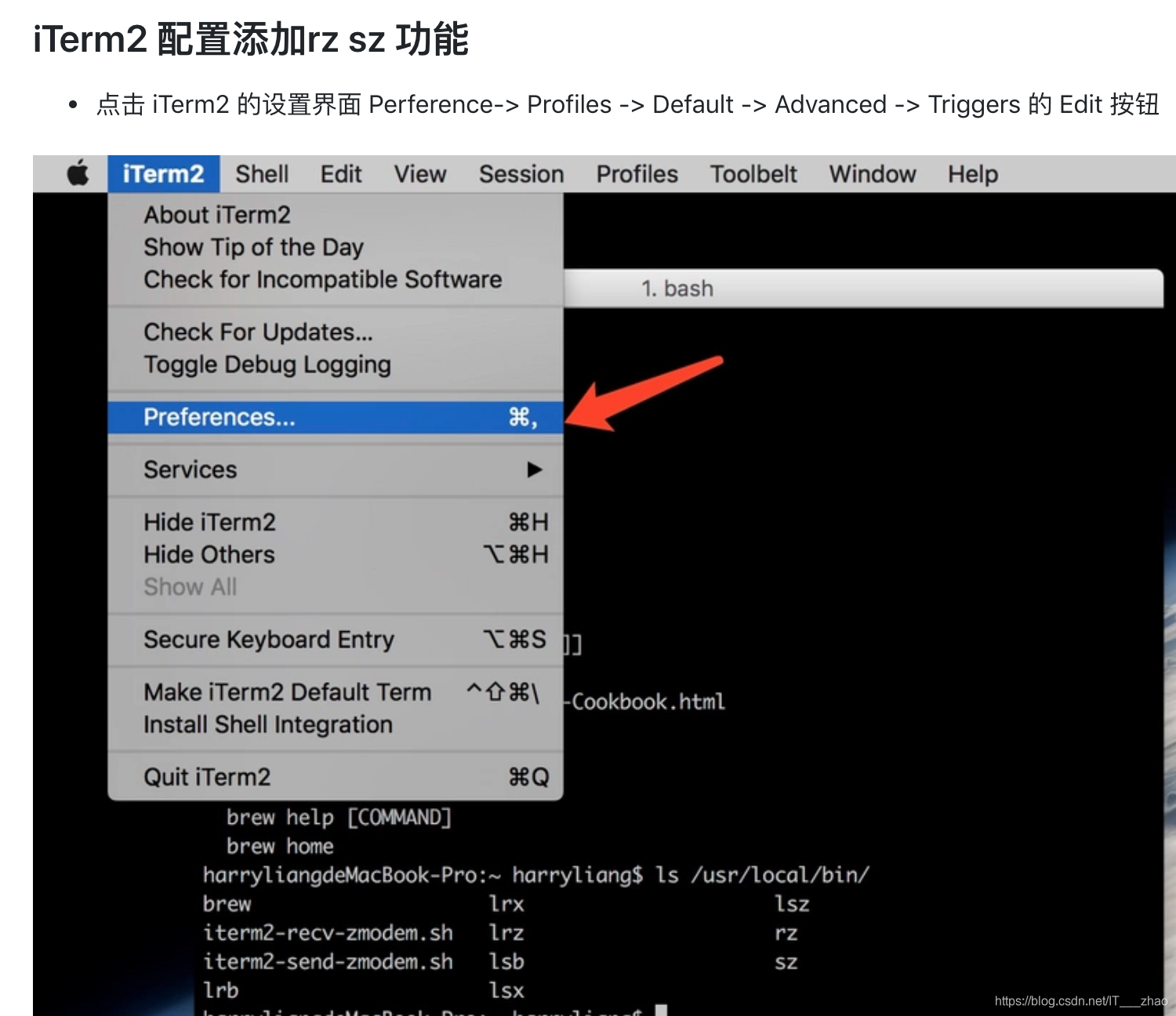Click the 'iterm2-recv-zmodem.sh' file name
This screenshot has width=1176, height=1016.
[x=328, y=933]
